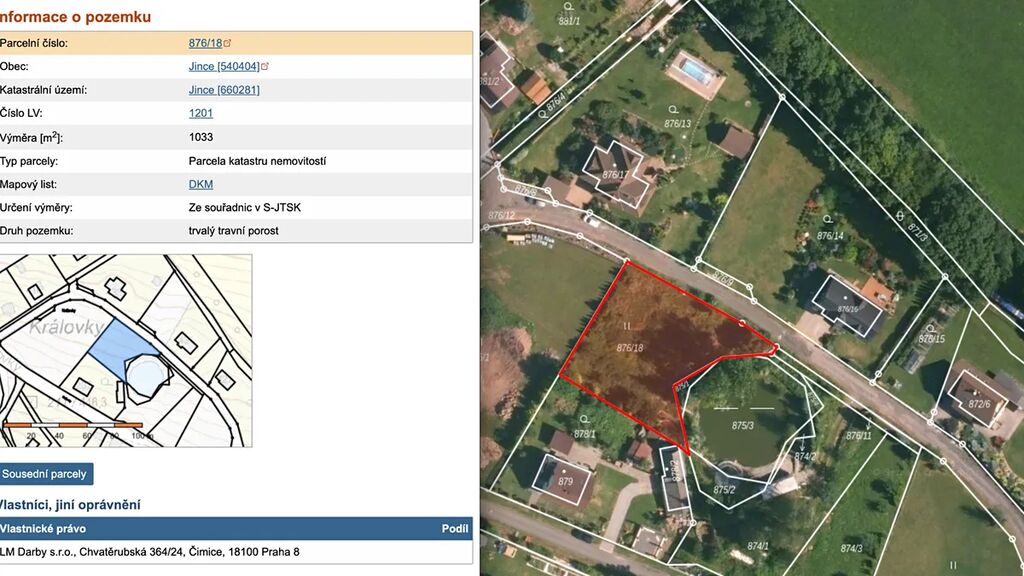Open parcel number 876/18 link
The width and height of the screenshot is (1024, 576).
[205, 43]
